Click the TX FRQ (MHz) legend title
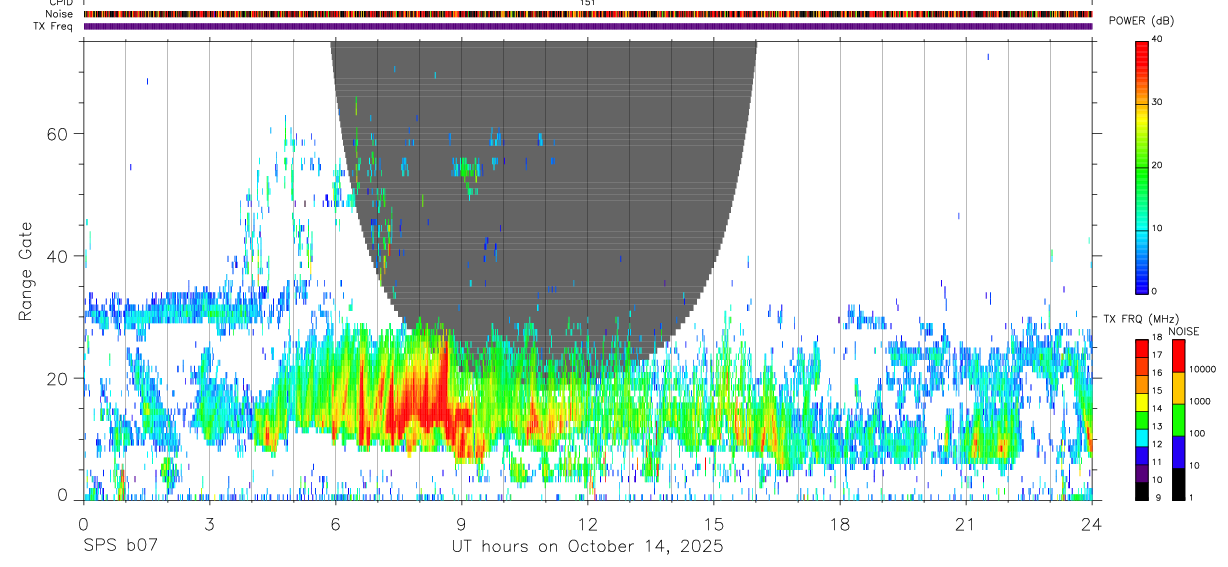The width and height of the screenshot is (1228, 567). pyautogui.click(x=1141, y=319)
